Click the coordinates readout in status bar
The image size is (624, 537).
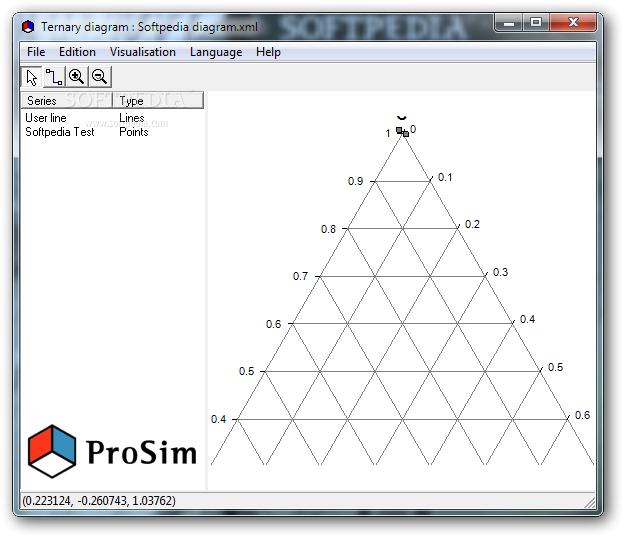pyautogui.click(x=99, y=500)
